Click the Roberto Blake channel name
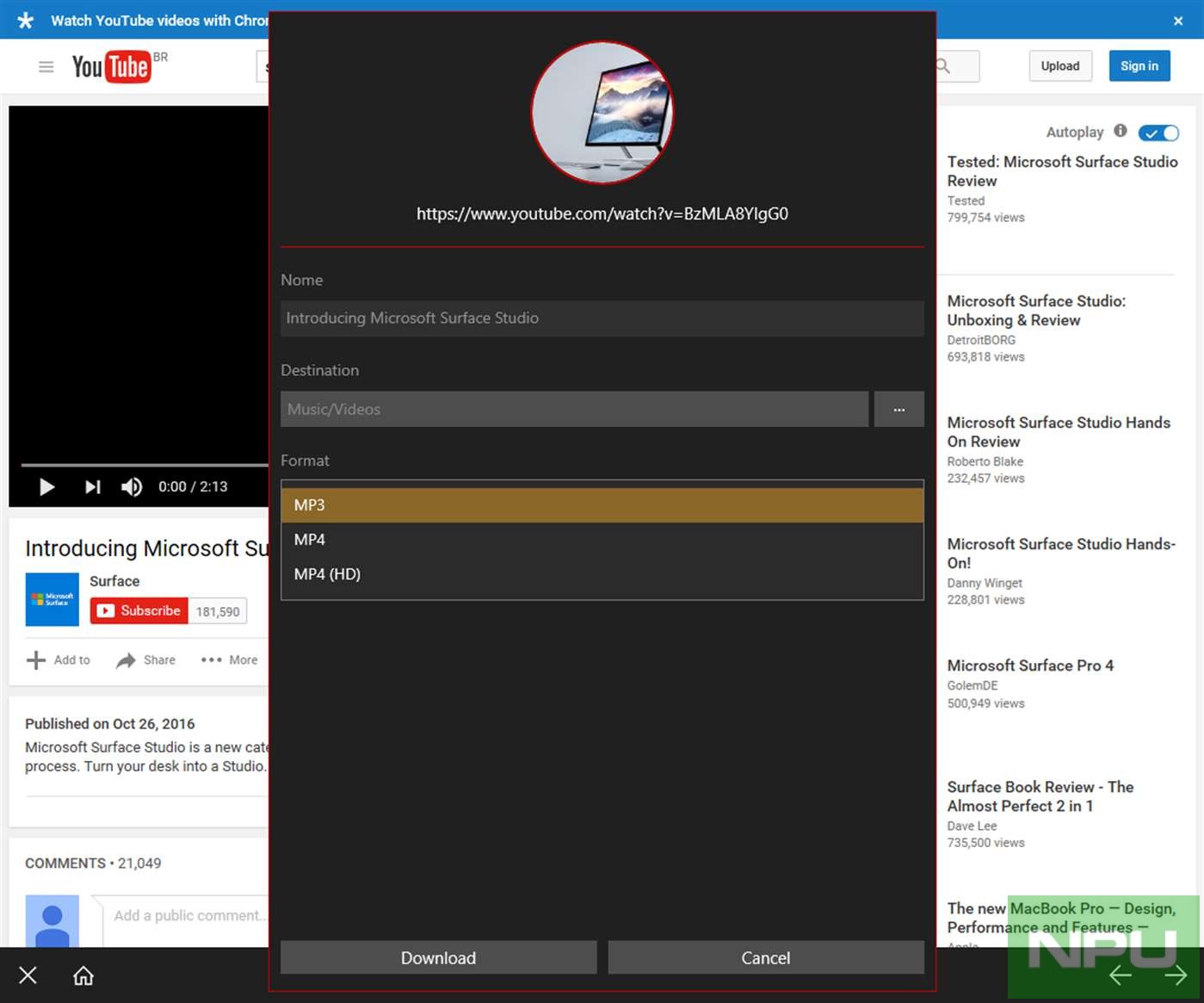 (985, 461)
